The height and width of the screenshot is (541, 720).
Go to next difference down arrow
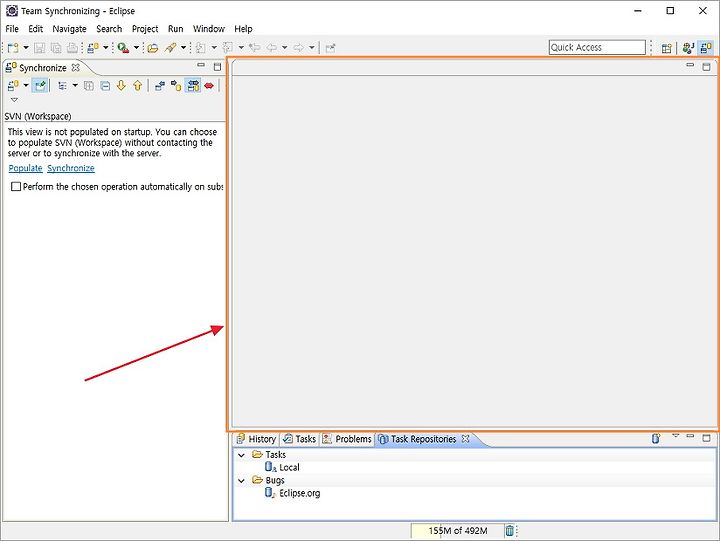point(121,85)
